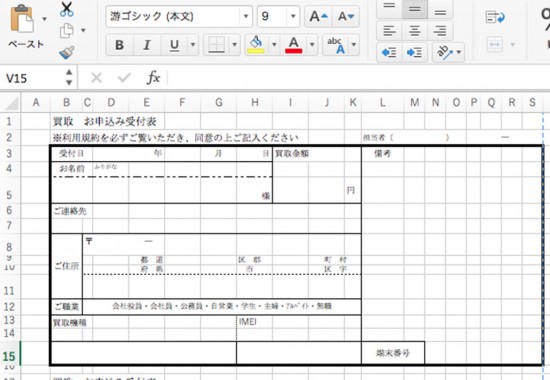
Task: Click the 受付日 cell
Action: (x=72, y=154)
